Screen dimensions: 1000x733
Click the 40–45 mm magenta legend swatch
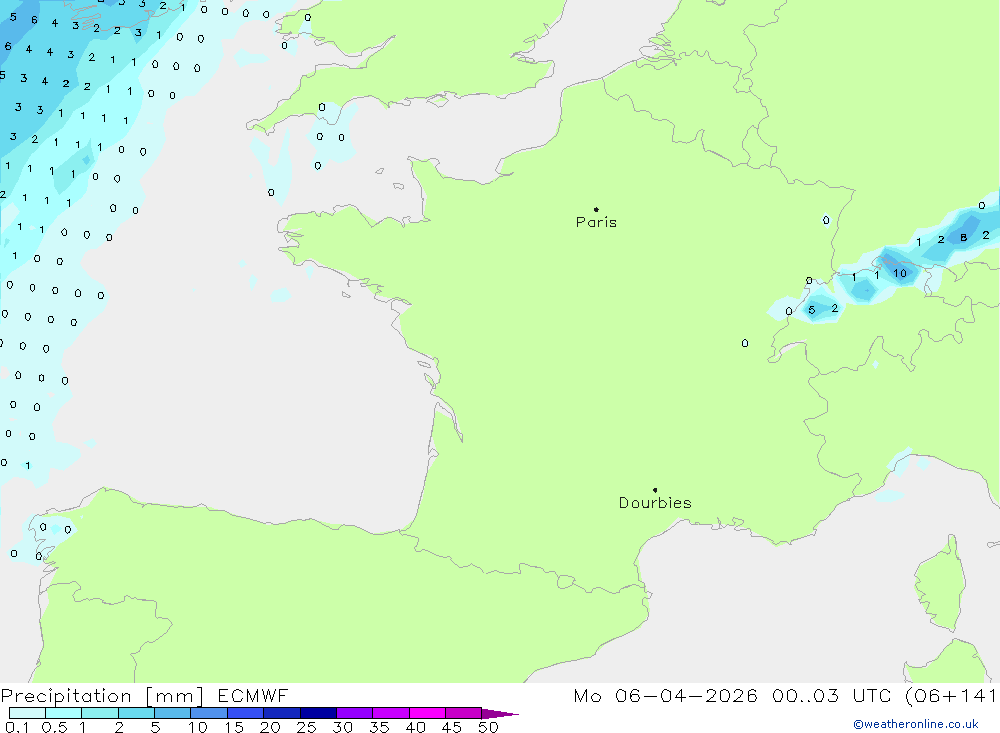click(427, 713)
